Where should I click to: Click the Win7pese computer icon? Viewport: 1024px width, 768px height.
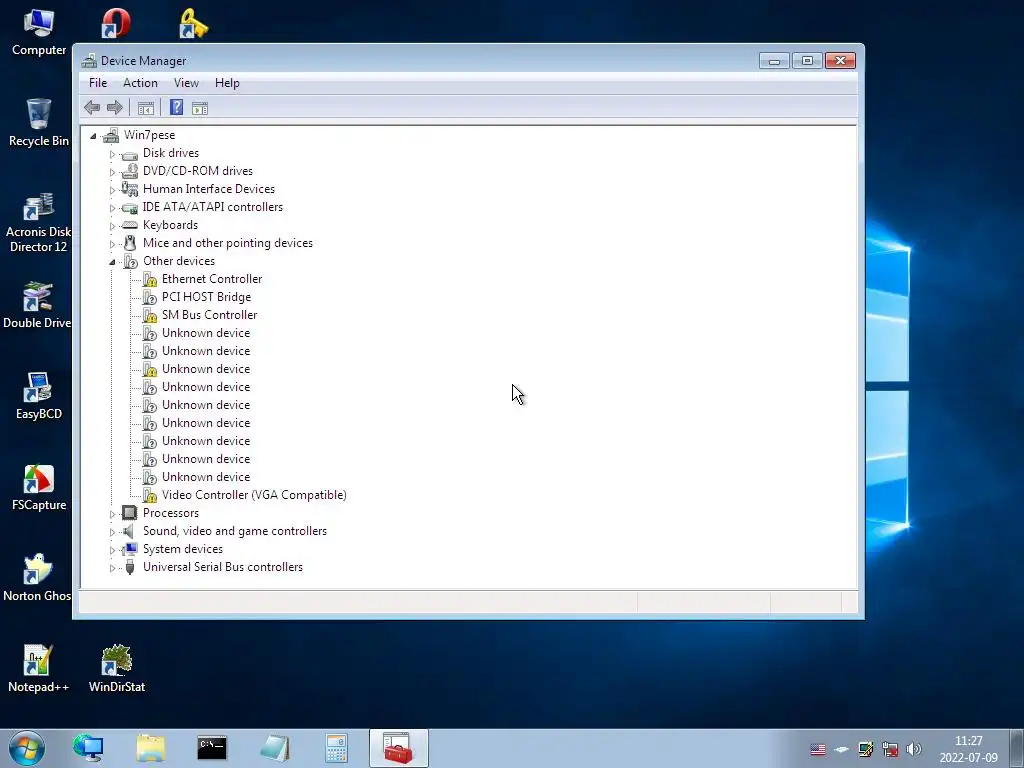point(111,135)
